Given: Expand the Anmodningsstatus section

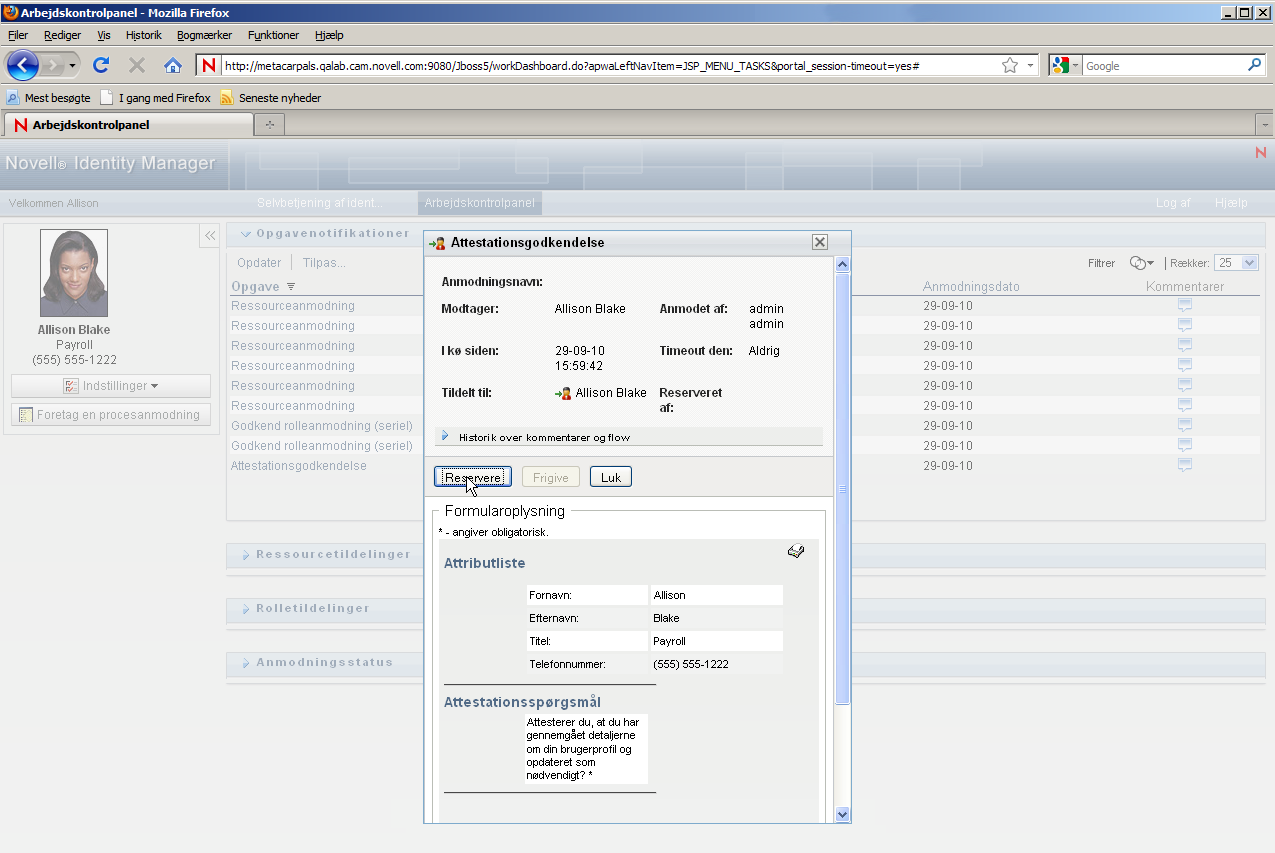Looking at the screenshot, I should point(246,662).
